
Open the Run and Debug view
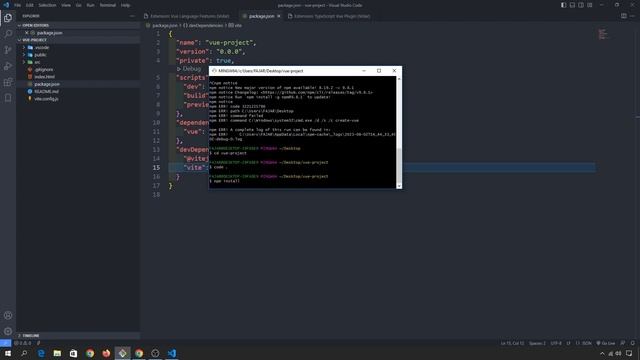[8, 66]
